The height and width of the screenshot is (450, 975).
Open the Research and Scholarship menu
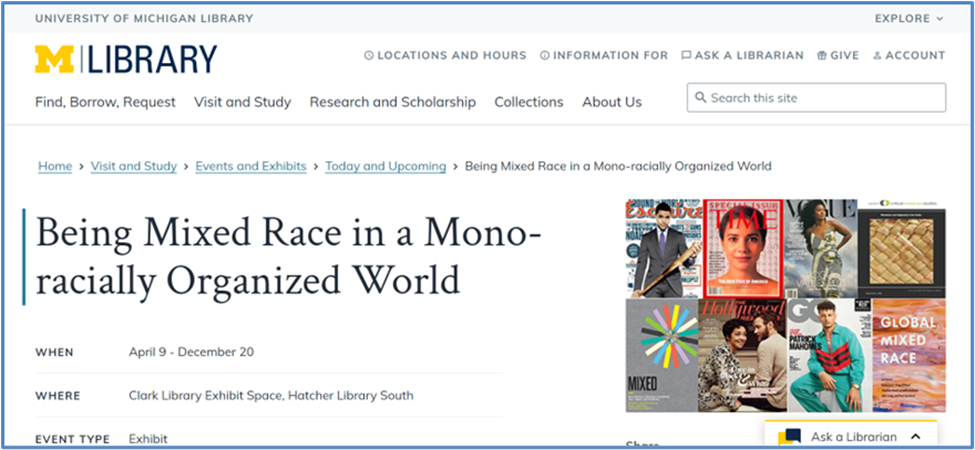click(392, 102)
